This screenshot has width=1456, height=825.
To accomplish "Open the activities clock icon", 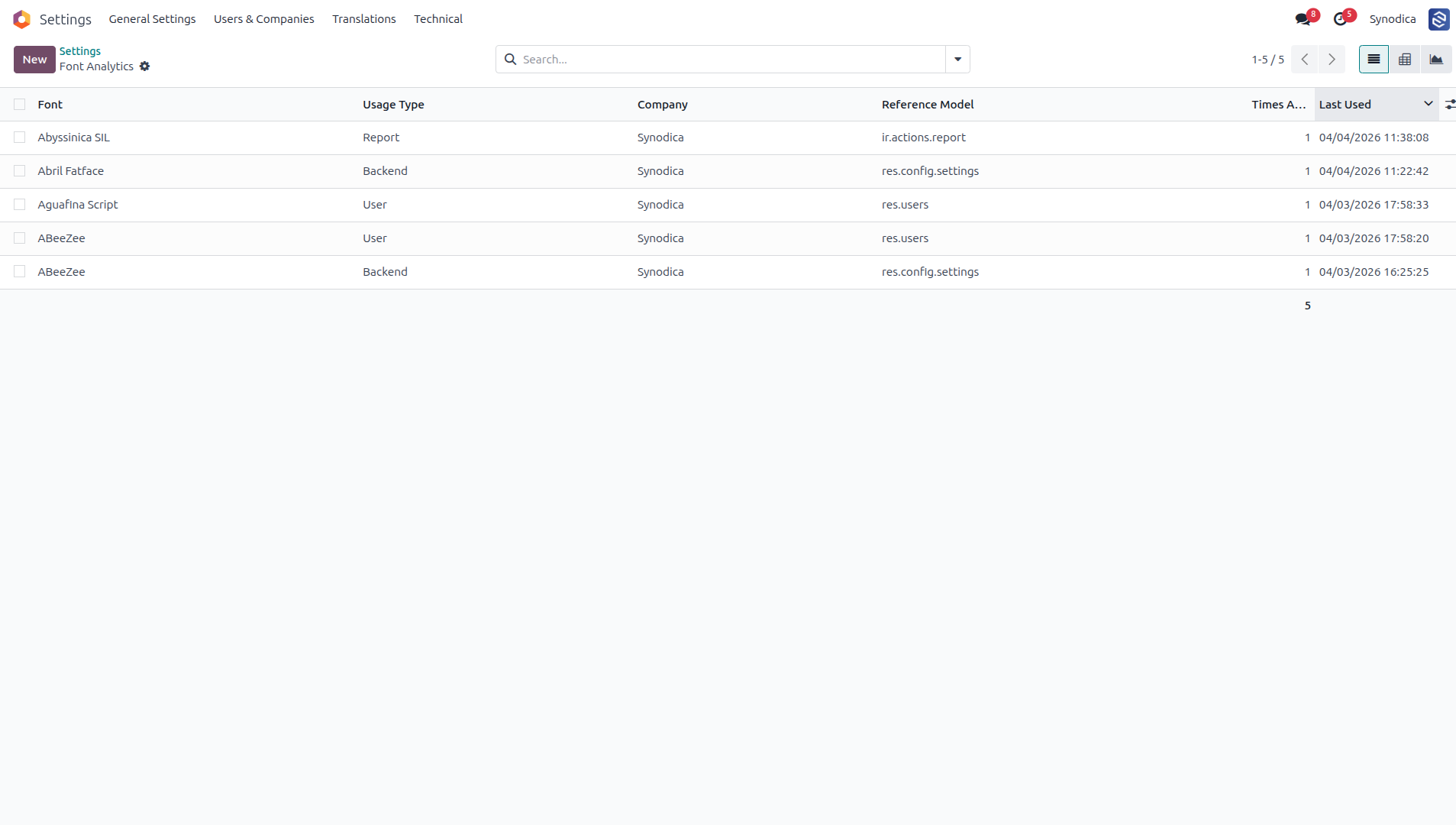I will pyautogui.click(x=1340, y=19).
